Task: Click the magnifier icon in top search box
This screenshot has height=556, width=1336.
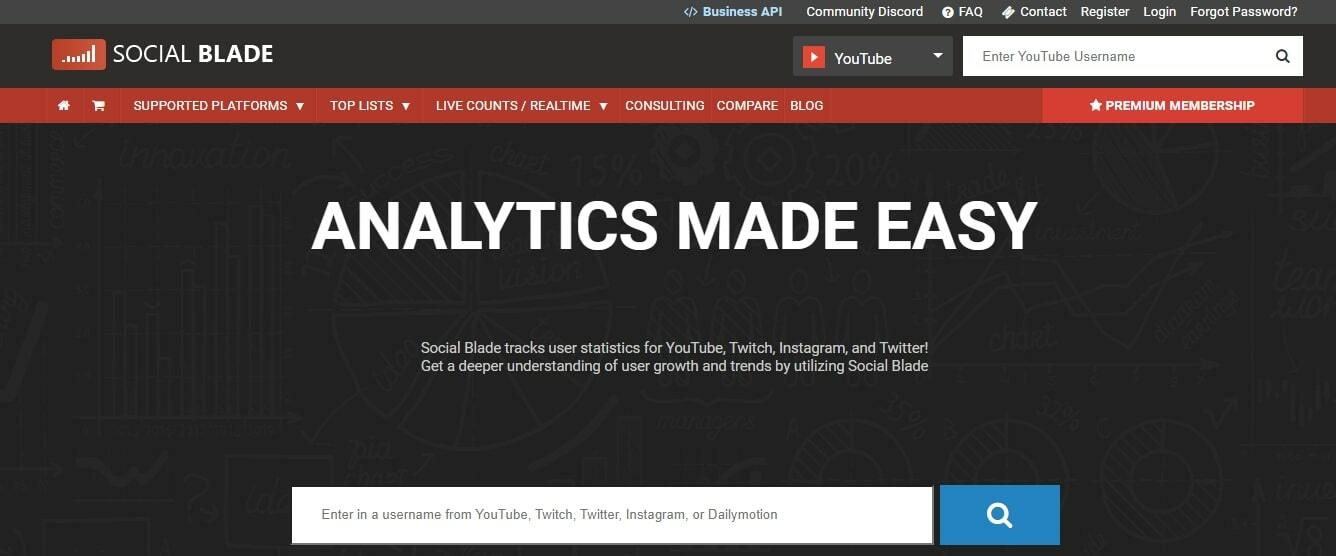Action: (1283, 56)
